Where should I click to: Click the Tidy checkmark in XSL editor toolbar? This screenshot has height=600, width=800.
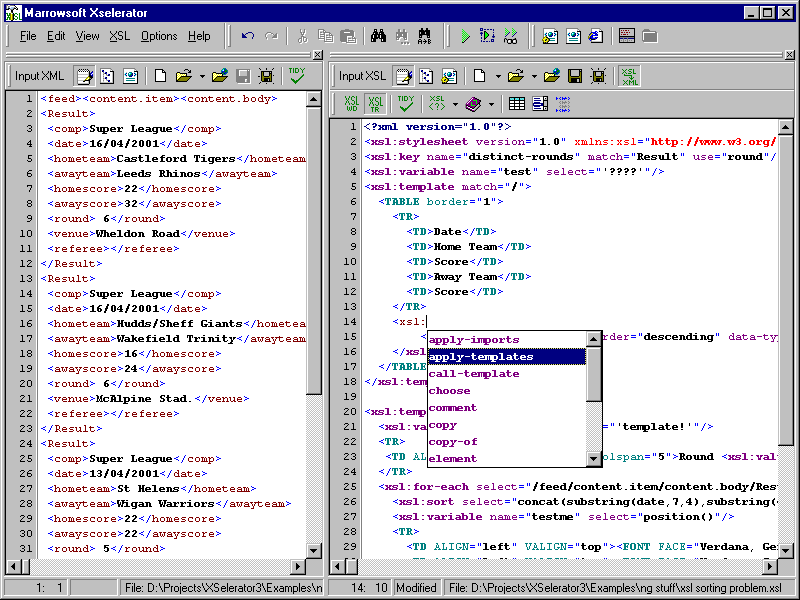(x=406, y=104)
